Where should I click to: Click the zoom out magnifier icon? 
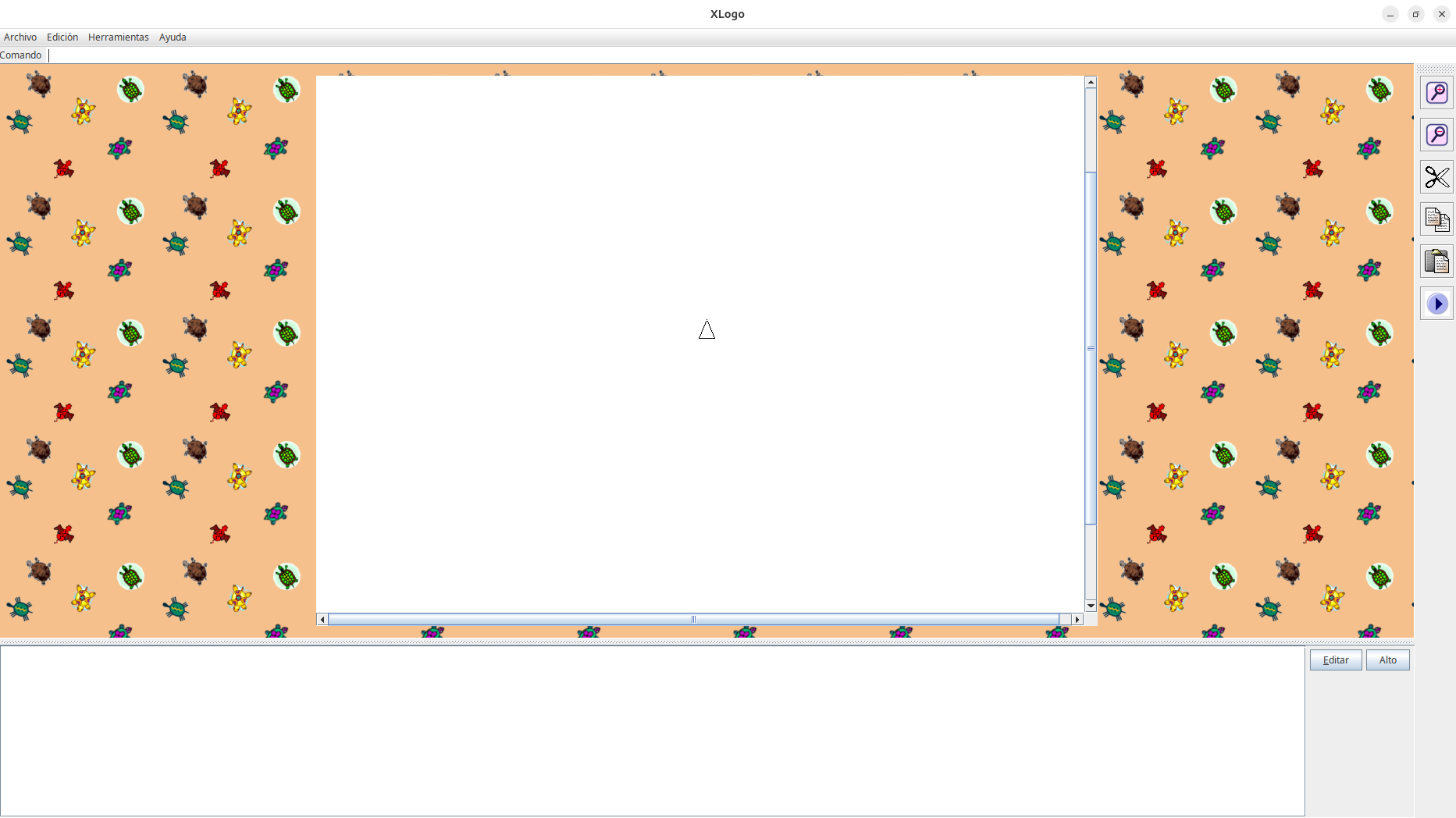pyautogui.click(x=1436, y=135)
